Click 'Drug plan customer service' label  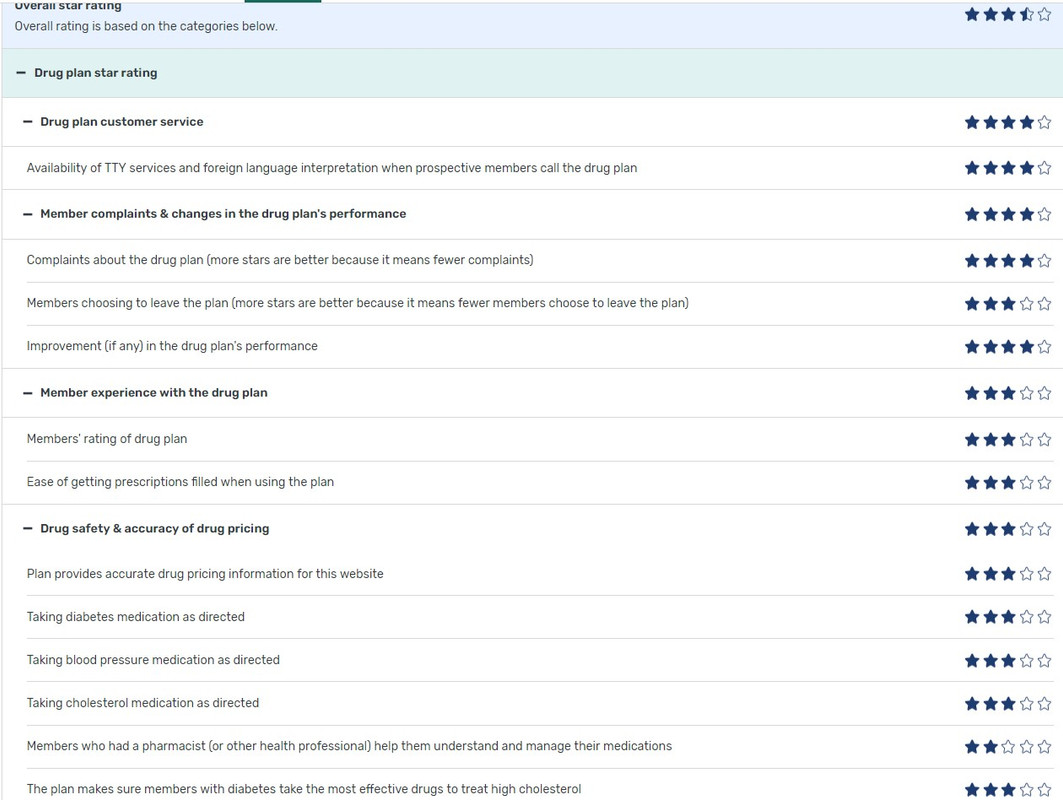point(121,122)
